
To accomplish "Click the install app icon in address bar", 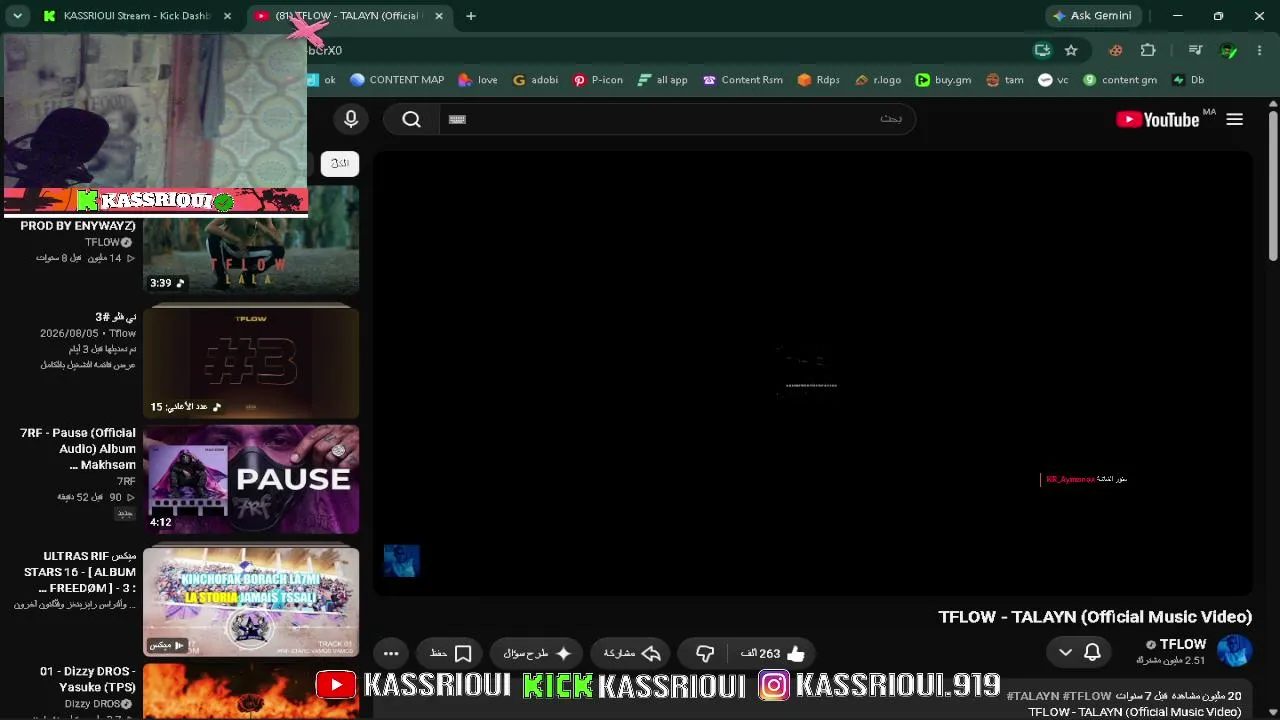I will [x=1042, y=50].
